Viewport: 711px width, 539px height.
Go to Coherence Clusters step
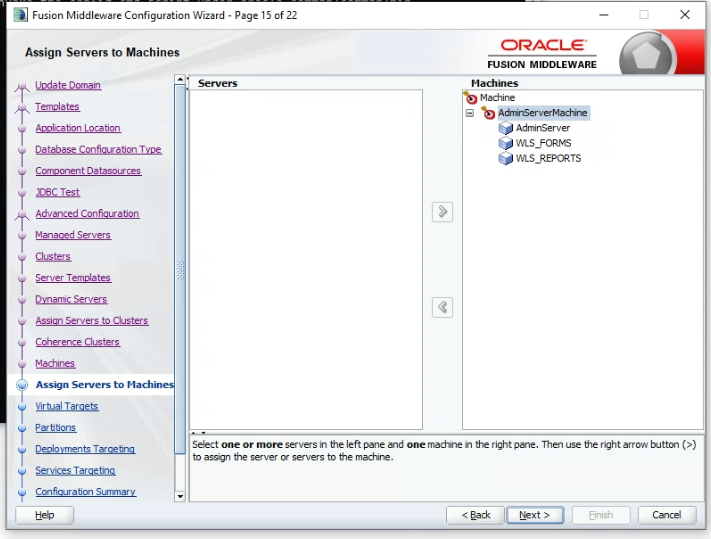[x=78, y=342]
